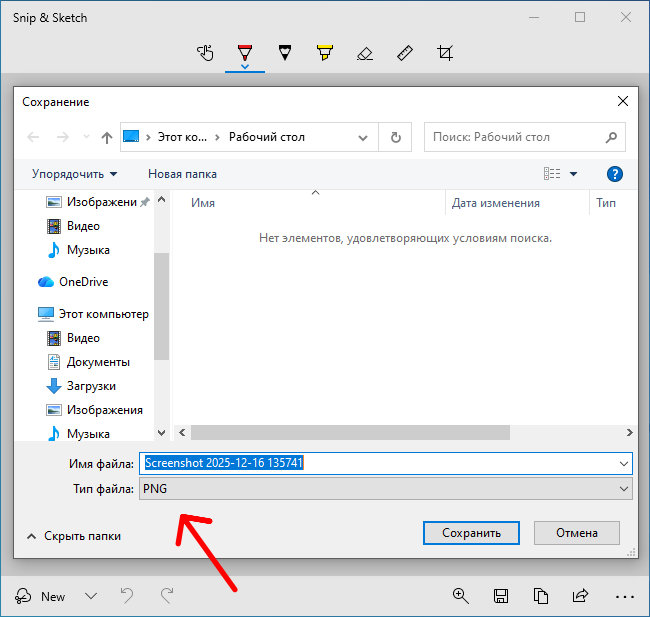Select pinned Изображени quick access item

click(97, 202)
